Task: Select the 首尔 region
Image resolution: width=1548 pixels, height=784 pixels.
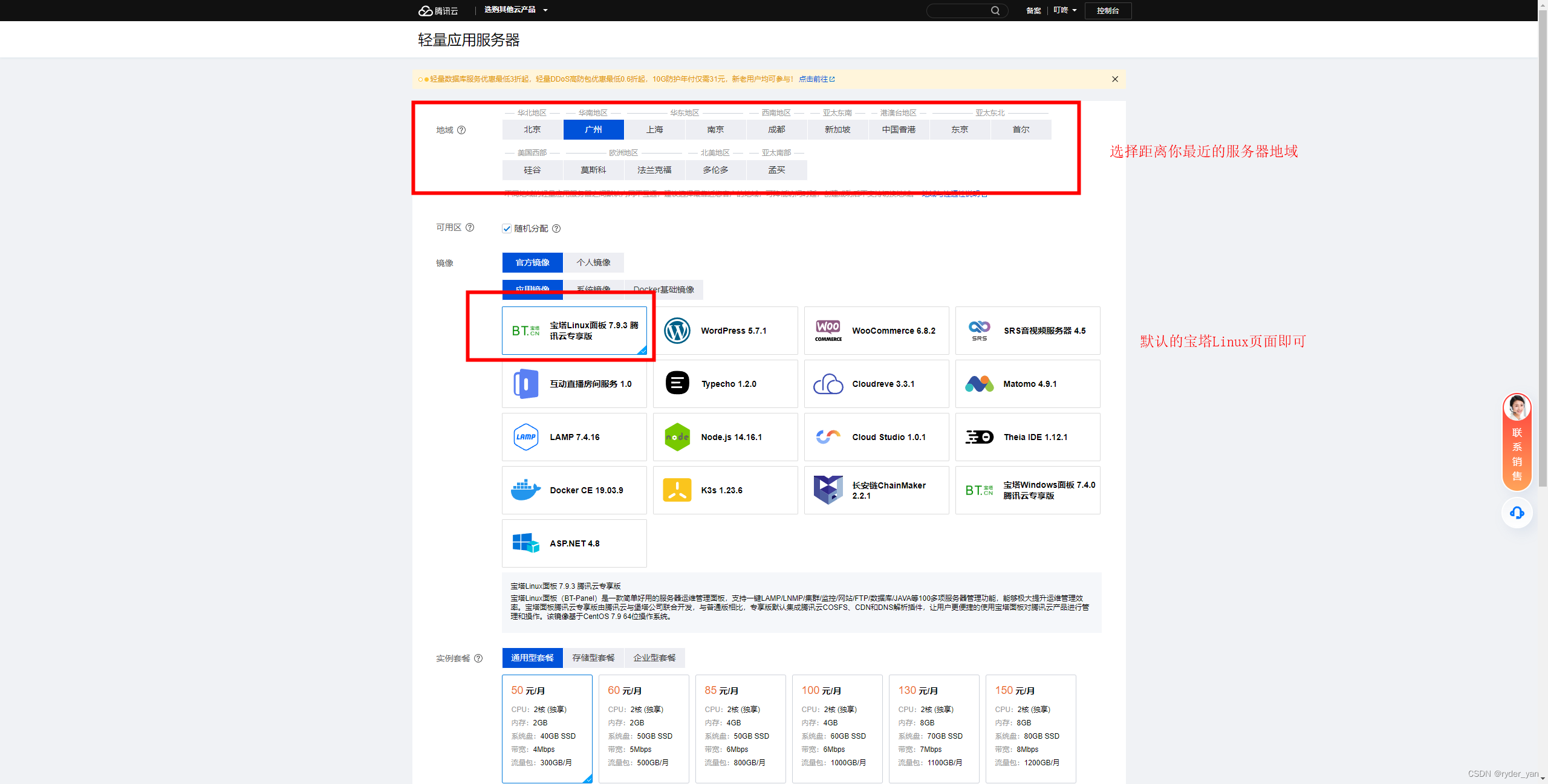Action: (x=1021, y=129)
